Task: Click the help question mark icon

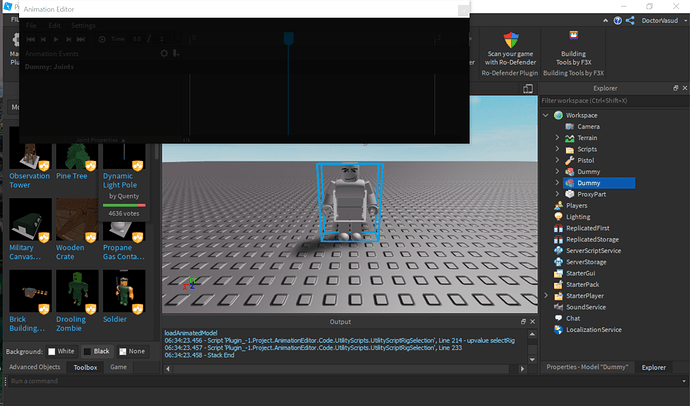Action: 618,21
